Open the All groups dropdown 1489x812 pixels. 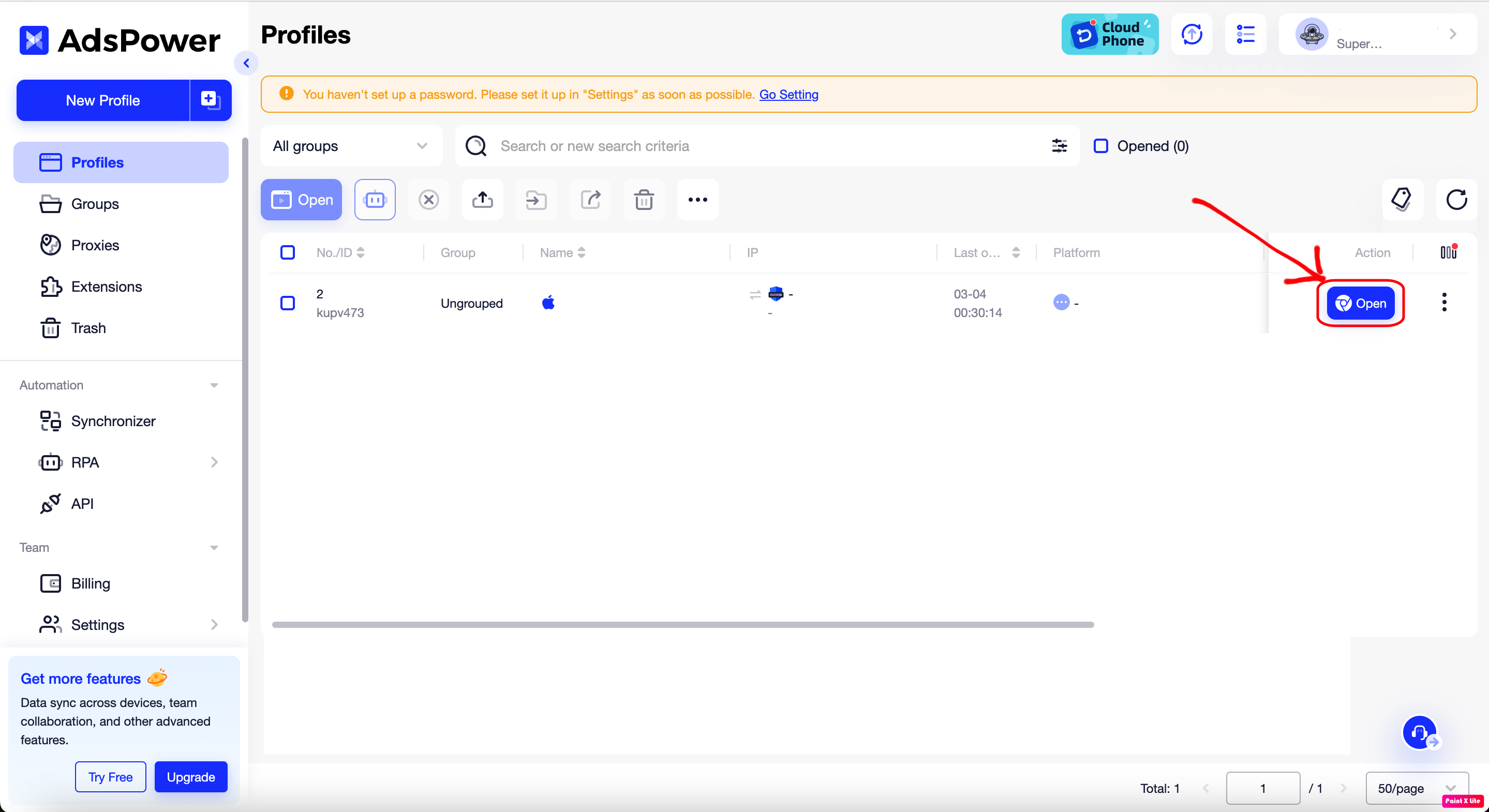pos(351,146)
